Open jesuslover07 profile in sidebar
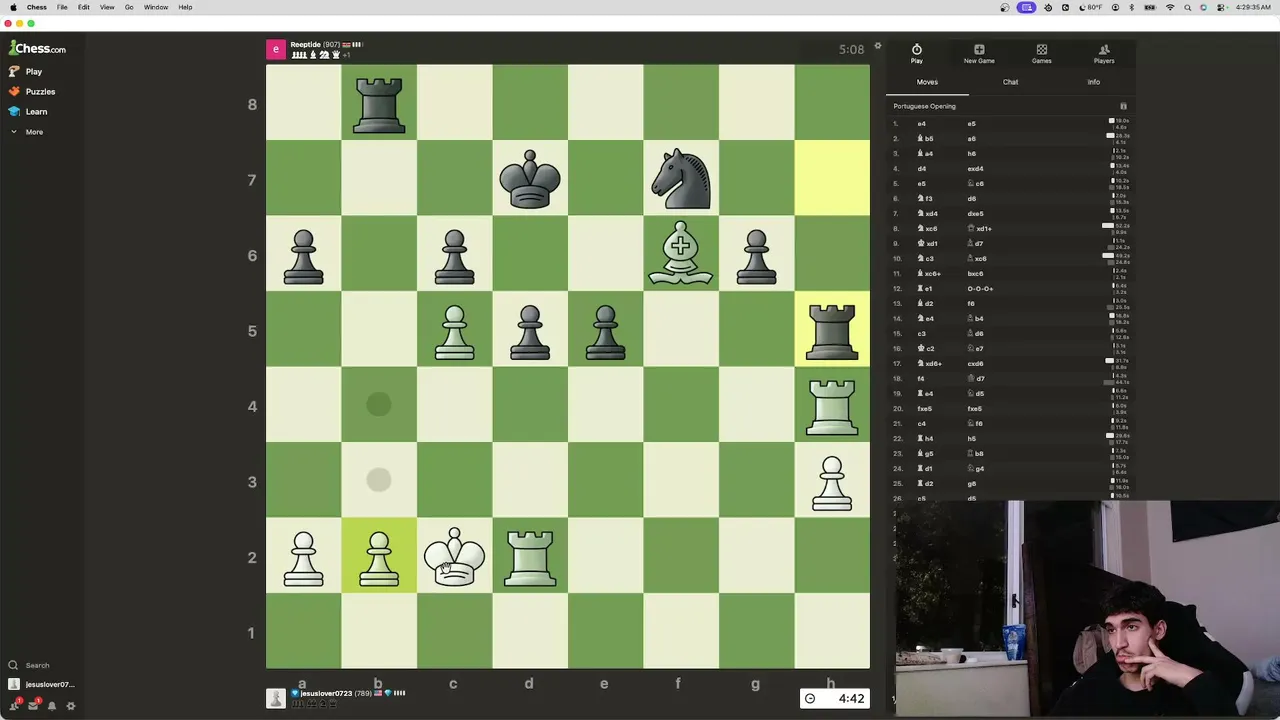1280x720 pixels. (41, 685)
